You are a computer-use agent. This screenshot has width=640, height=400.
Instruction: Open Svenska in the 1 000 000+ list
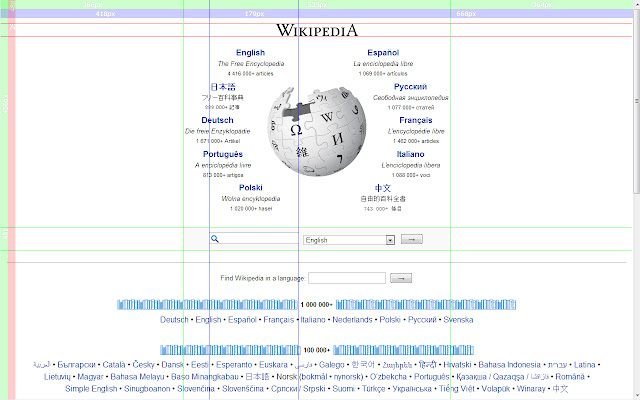[x=458, y=320]
